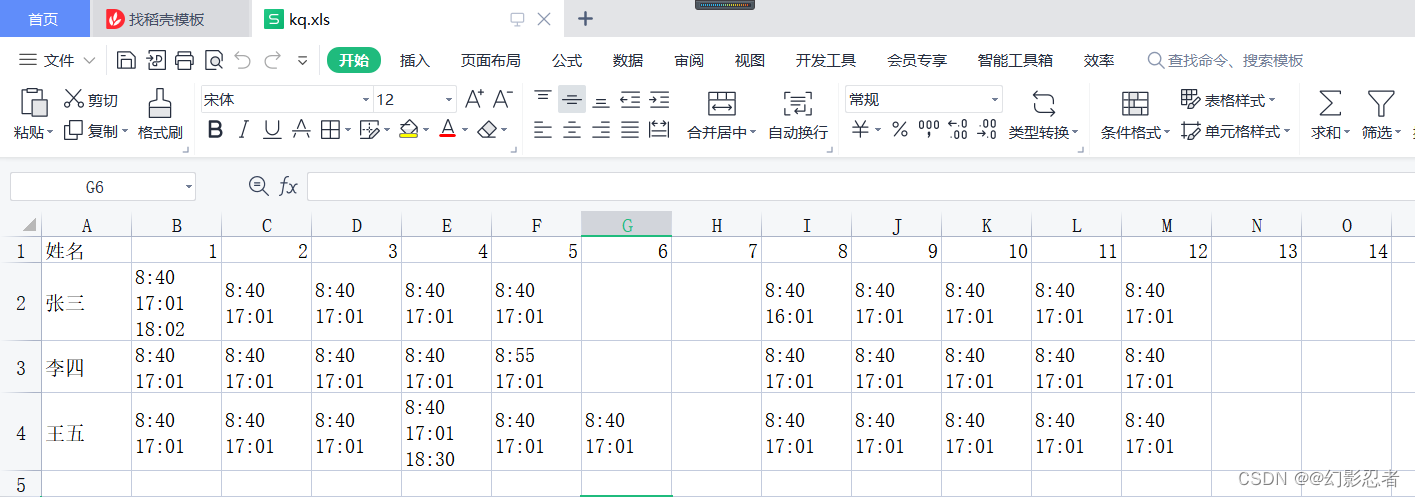This screenshot has height=497, width=1415.
Task: Toggle Strikethrough formatting
Action: coord(301,130)
